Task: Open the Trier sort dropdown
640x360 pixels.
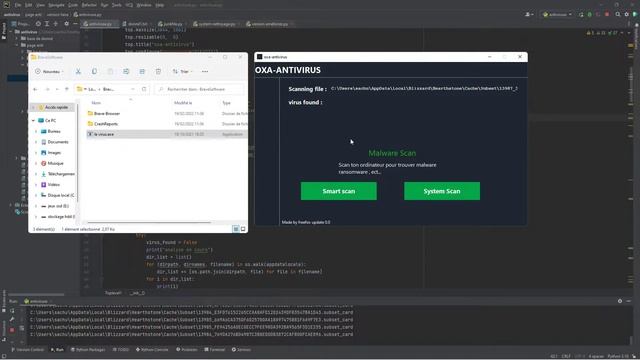Action: coord(182,71)
